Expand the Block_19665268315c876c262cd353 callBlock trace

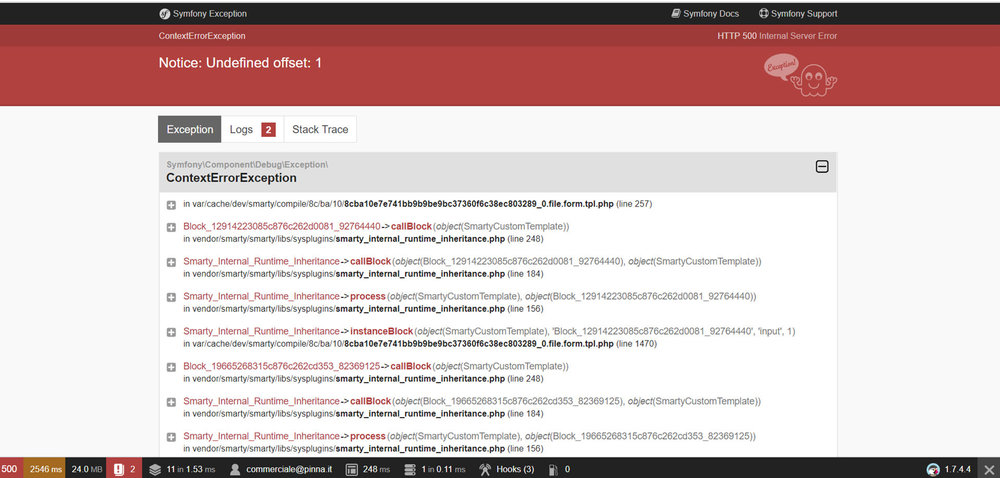click(171, 368)
